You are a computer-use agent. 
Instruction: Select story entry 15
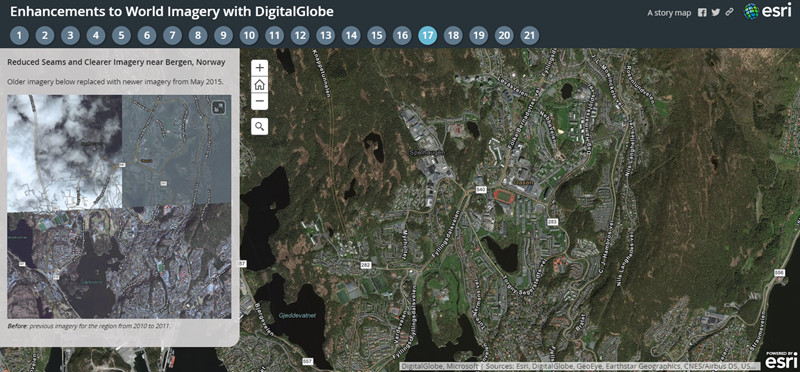coord(377,36)
